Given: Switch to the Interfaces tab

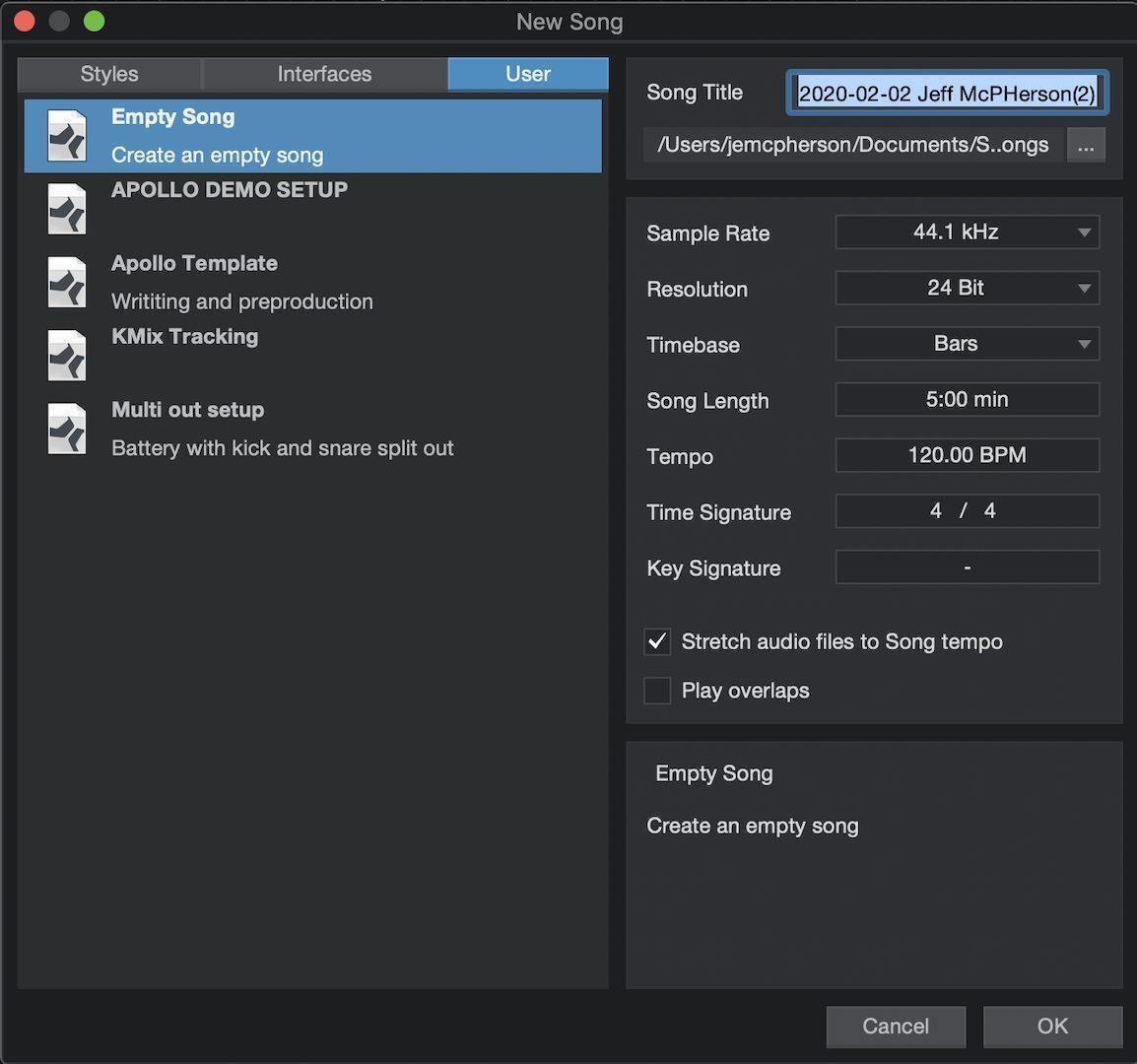Looking at the screenshot, I should [324, 73].
